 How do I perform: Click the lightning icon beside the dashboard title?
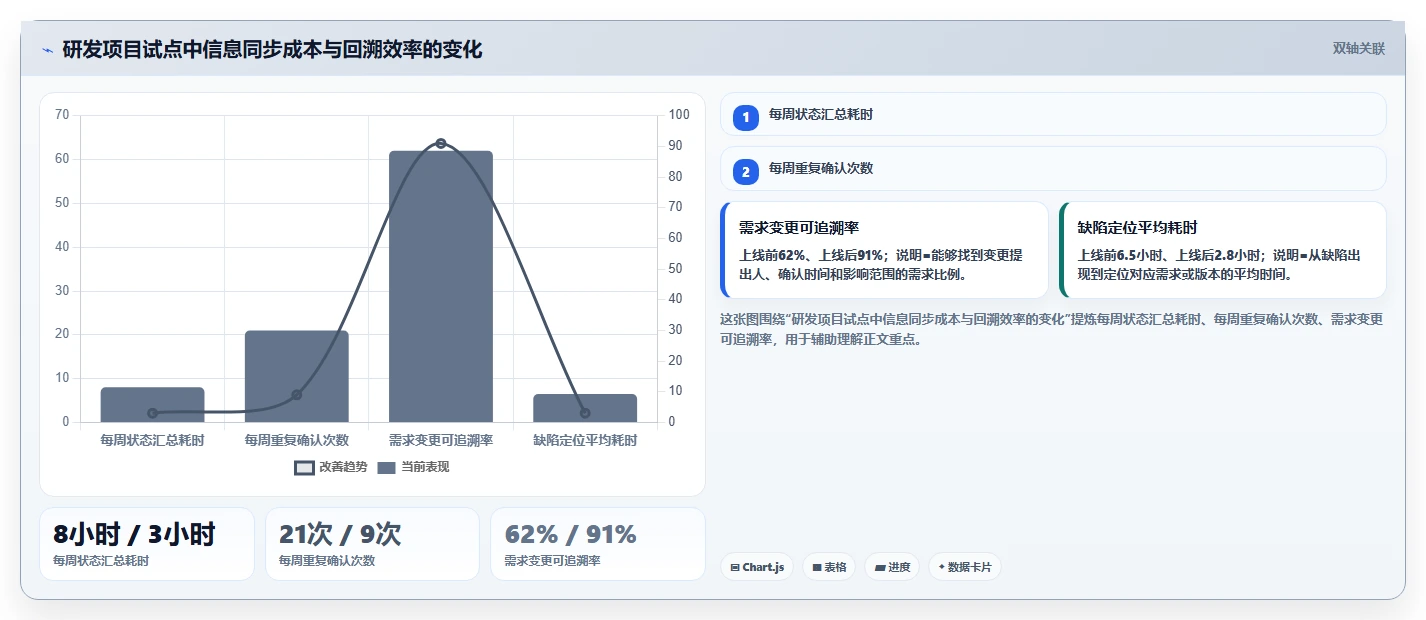(x=47, y=50)
